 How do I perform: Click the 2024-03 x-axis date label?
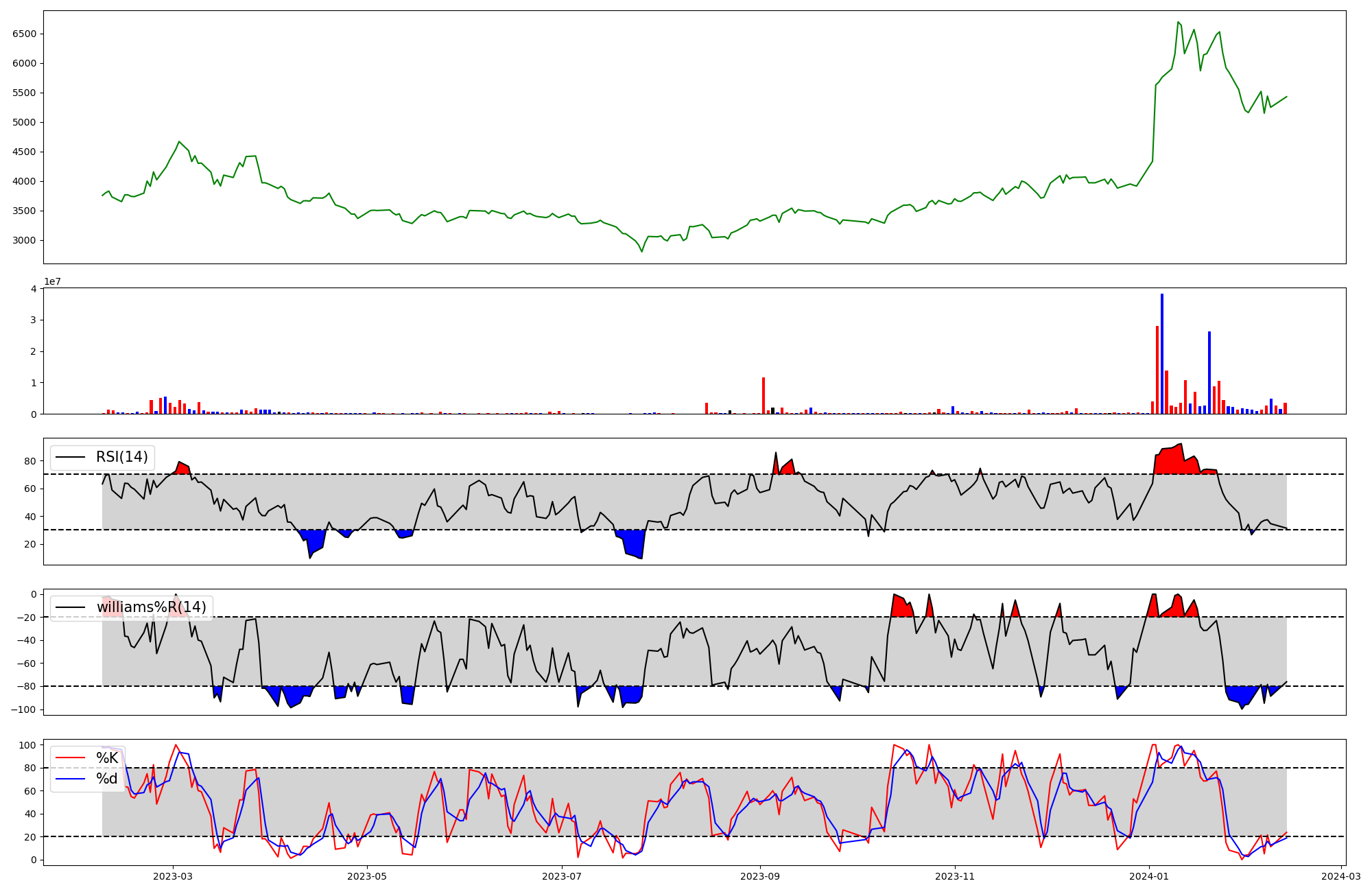pos(1340,876)
